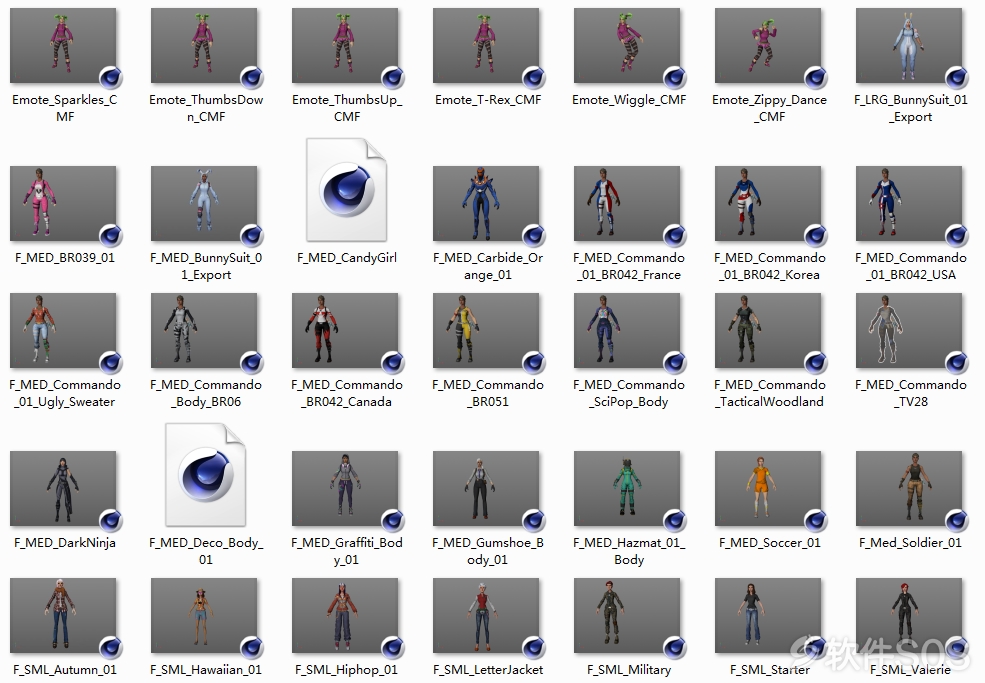Select the F_MED_Commando_BR051 thumbnail
Image resolution: width=985 pixels, height=683 pixels.
coord(486,331)
